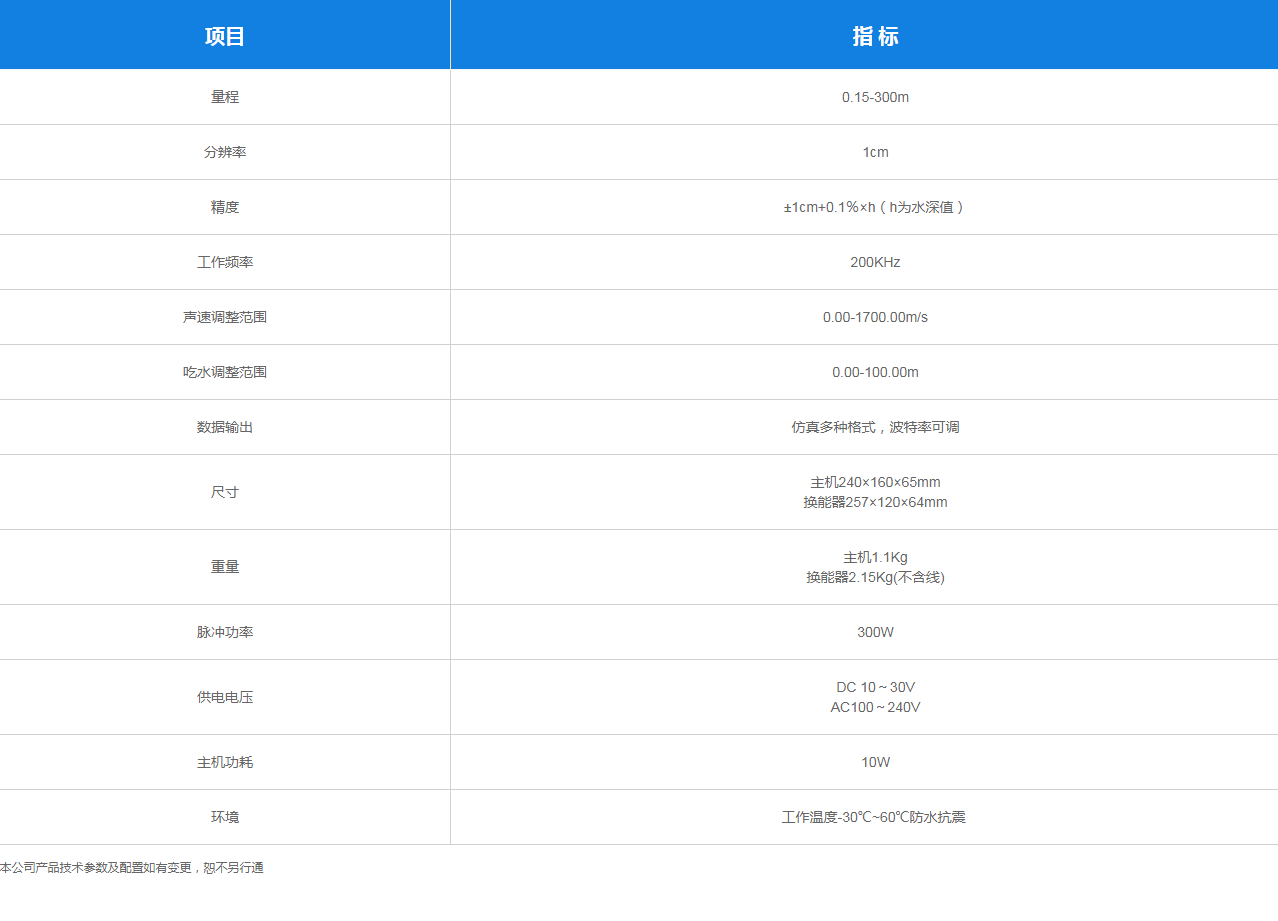Click the 换能器2.15Kg(不含线) weight text

pos(875,577)
